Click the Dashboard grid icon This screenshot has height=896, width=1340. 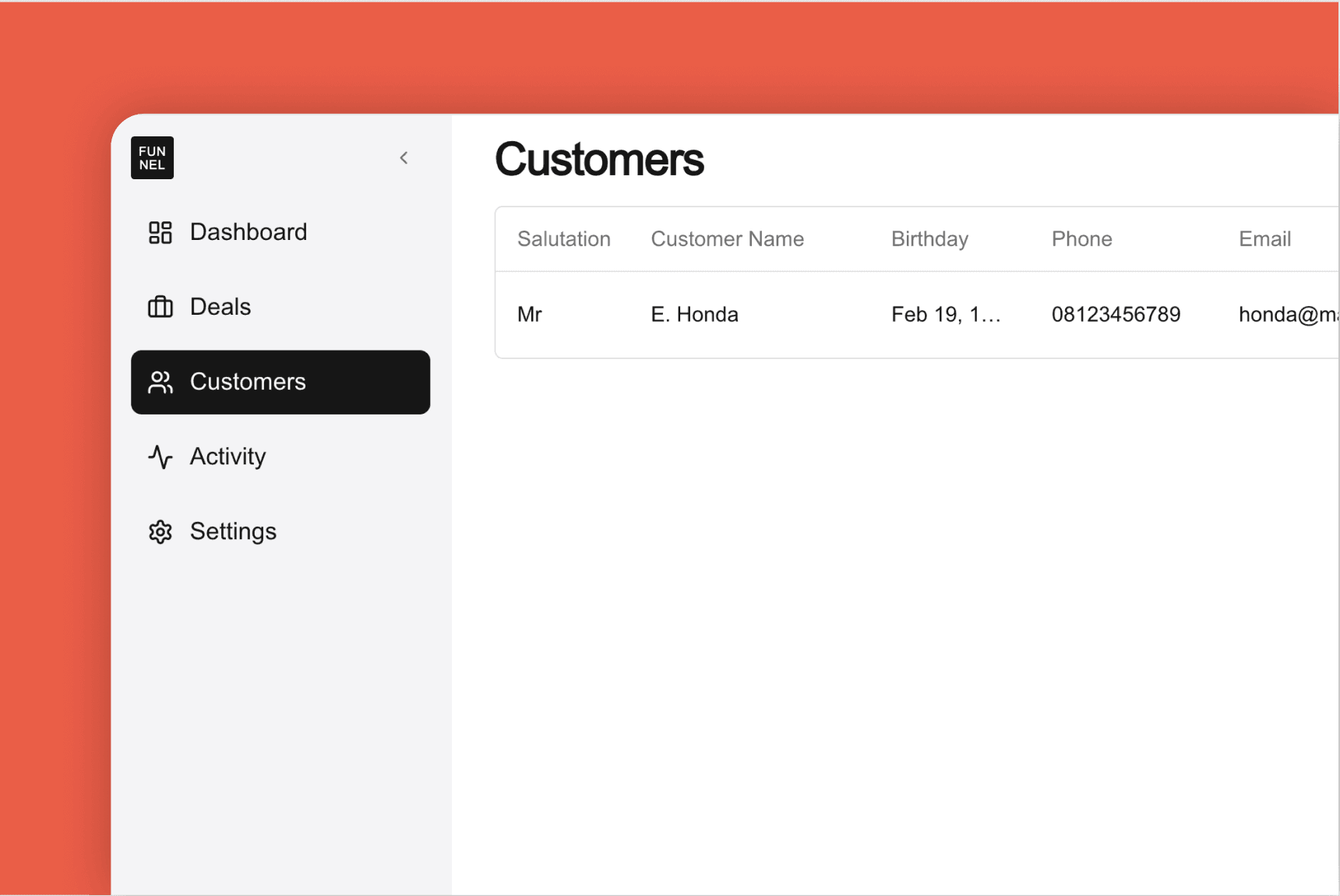pyautogui.click(x=160, y=232)
